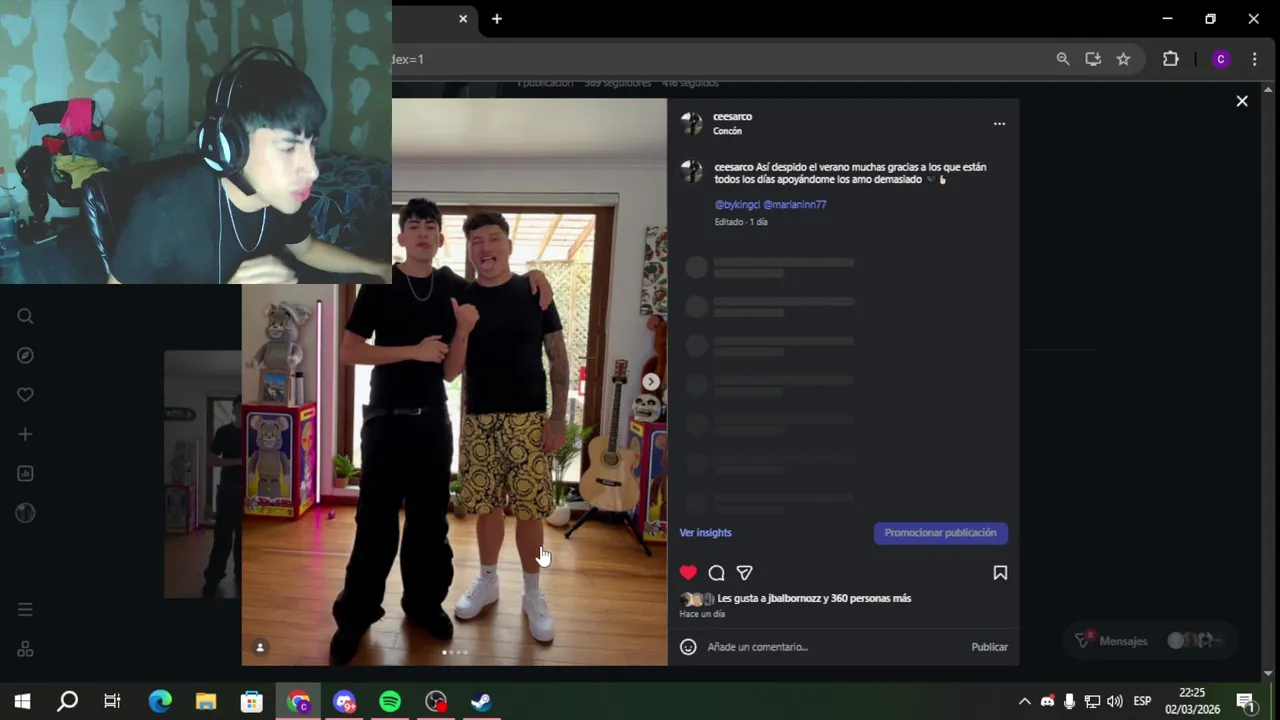Image resolution: width=1280 pixels, height=720 pixels.
Task: Open the Meta apps grid icon in sidebar
Action: pos(26,649)
